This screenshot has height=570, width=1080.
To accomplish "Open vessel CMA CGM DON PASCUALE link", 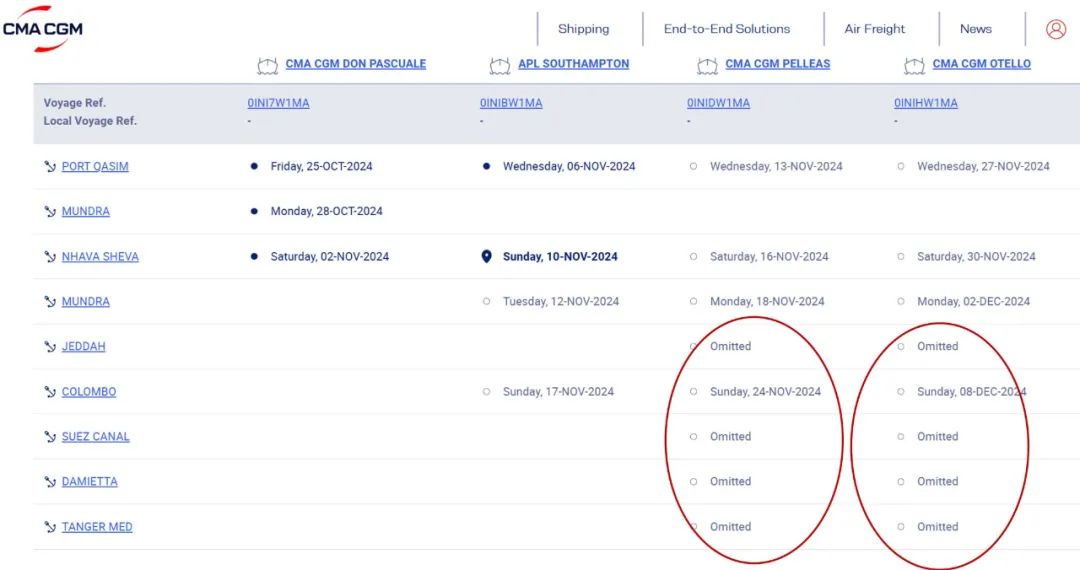I will (x=356, y=64).
